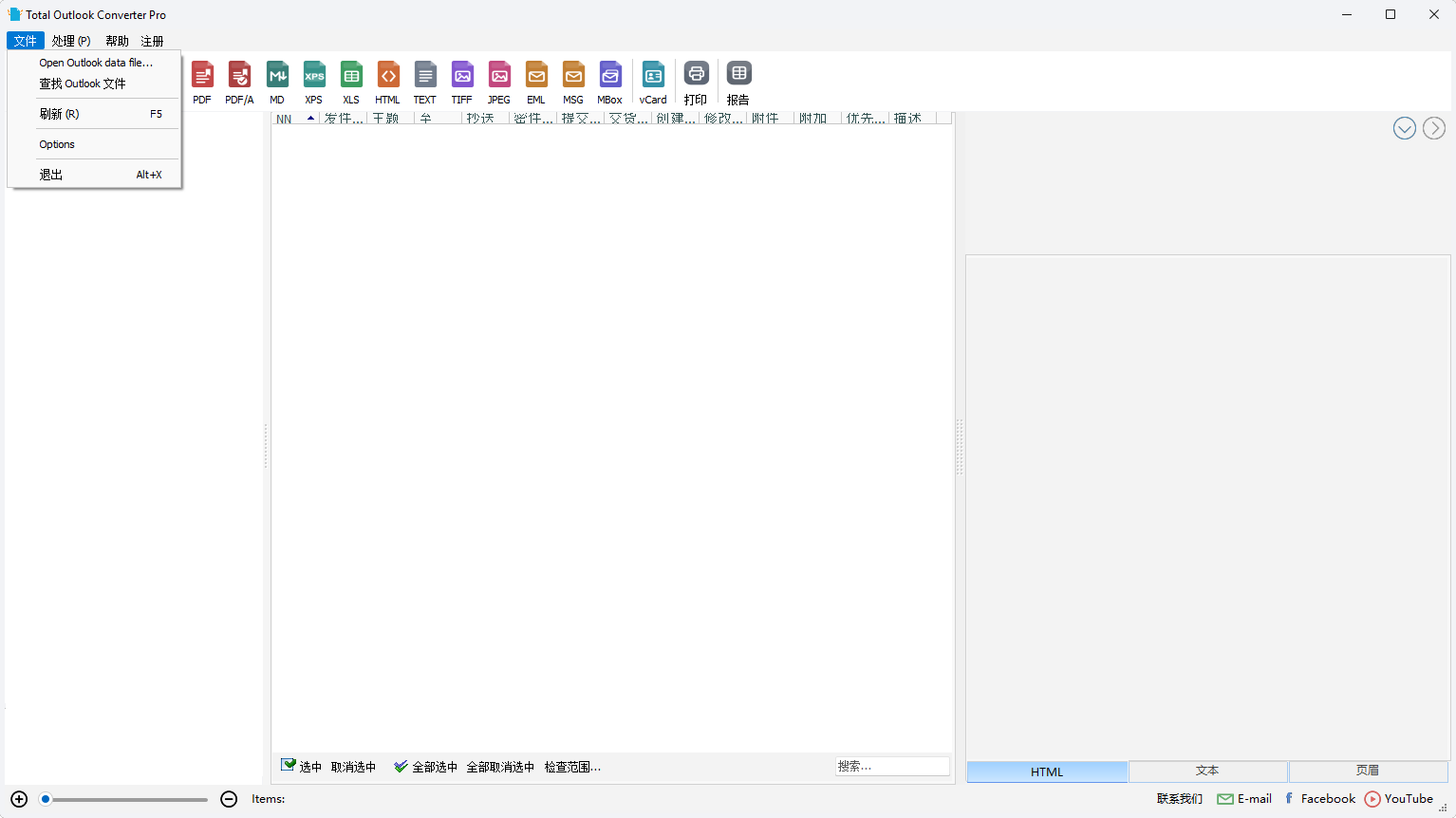Click the next arrow in preview pane
This screenshot has height=818, width=1456.
(1434, 128)
